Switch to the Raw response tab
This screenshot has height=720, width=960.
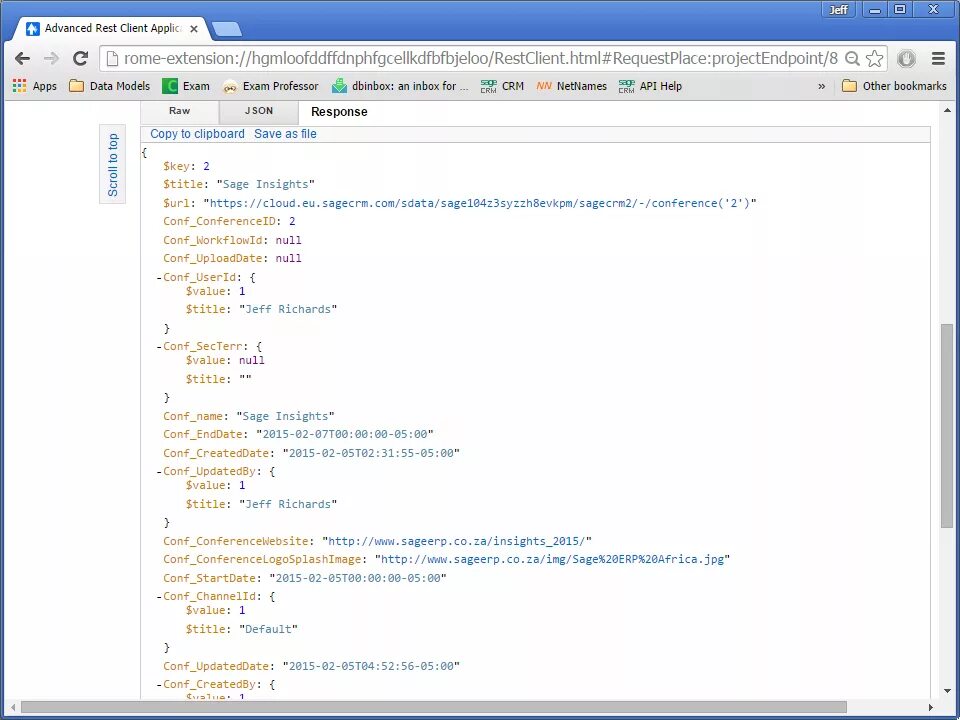(179, 111)
